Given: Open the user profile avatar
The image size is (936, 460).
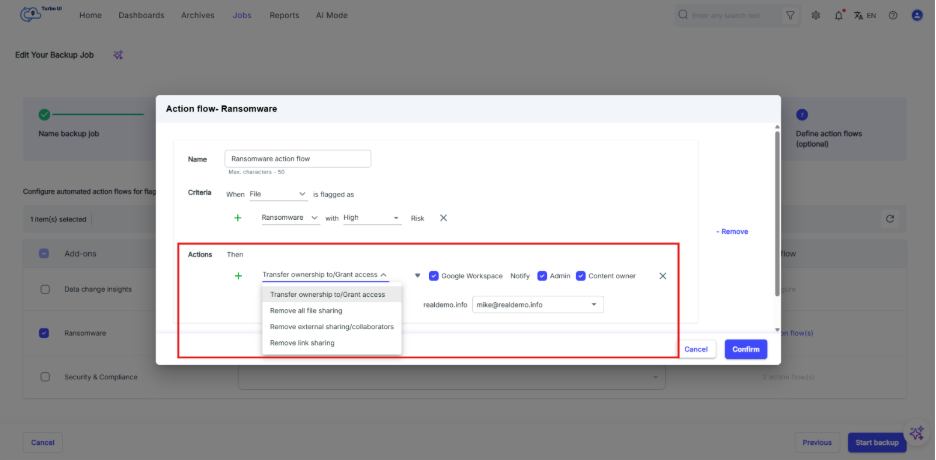Looking at the screenshot, I should click(x=916, y=16).
